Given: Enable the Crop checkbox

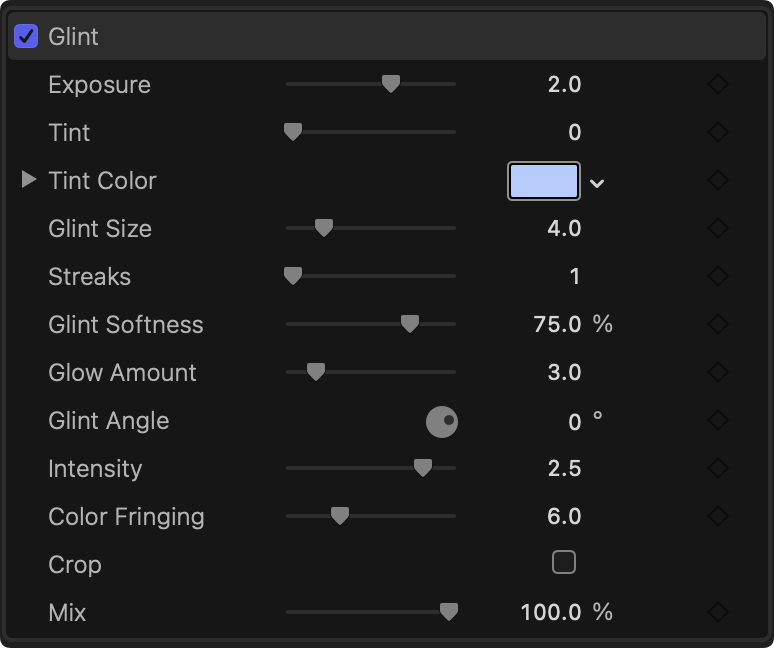Looking at the screenshot, I should click(x=564, y=564).
